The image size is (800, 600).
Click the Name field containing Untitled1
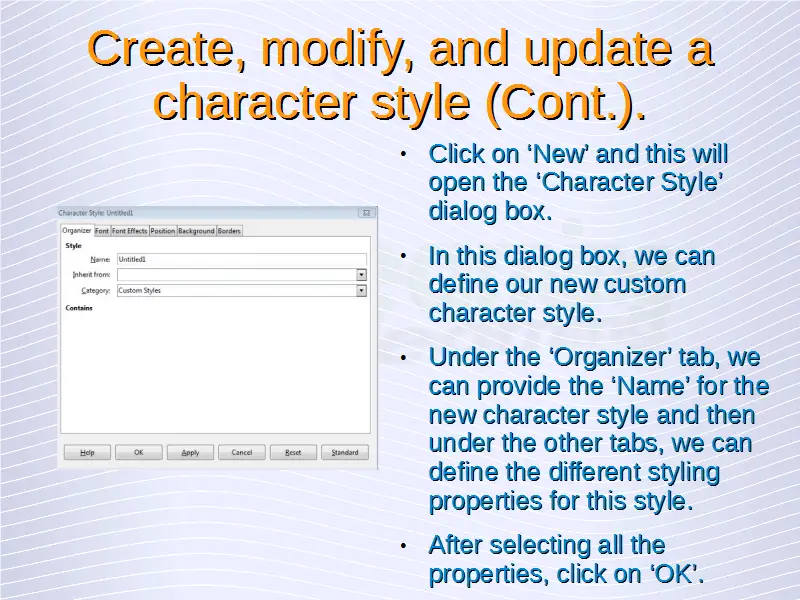coord(240,259)
